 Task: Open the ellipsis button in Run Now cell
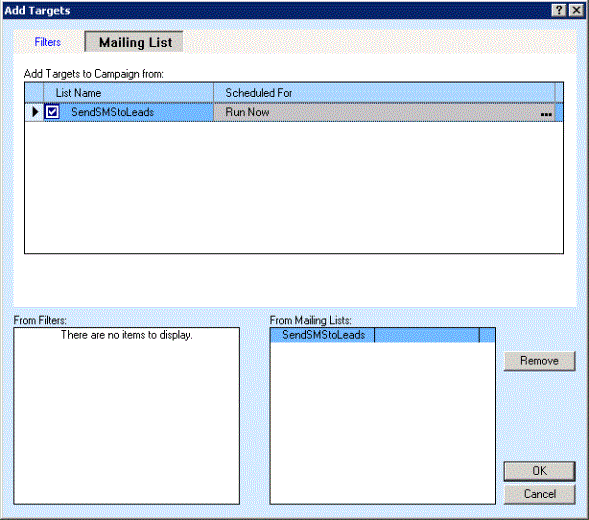pos(546,112)
